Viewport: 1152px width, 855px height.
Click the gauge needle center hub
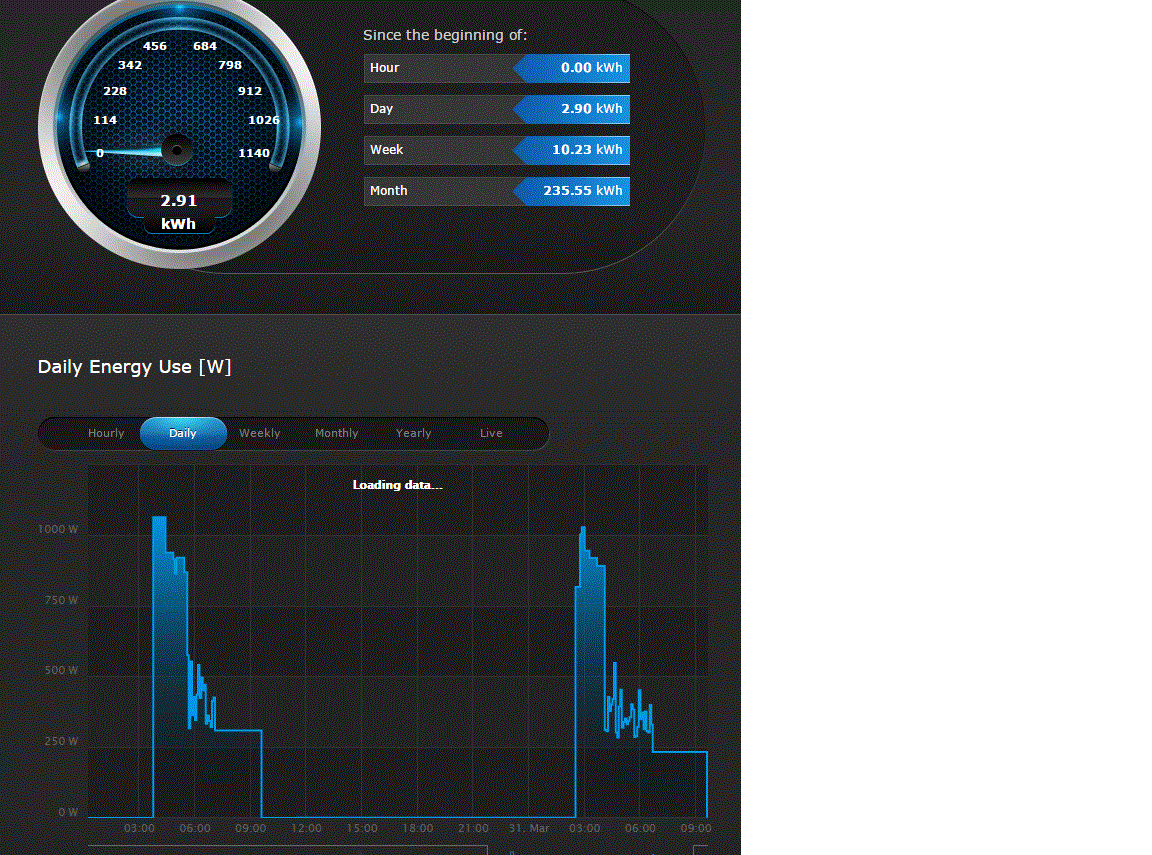pyautogui.click(x=177, y=150)
